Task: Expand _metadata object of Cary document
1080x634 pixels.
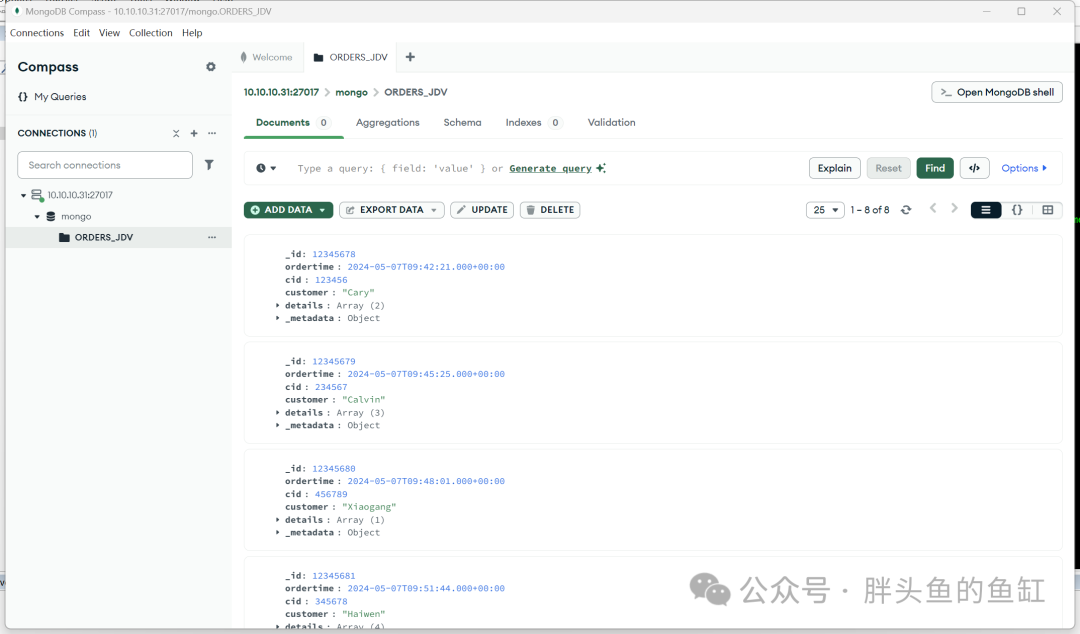Action: [278, 318]
